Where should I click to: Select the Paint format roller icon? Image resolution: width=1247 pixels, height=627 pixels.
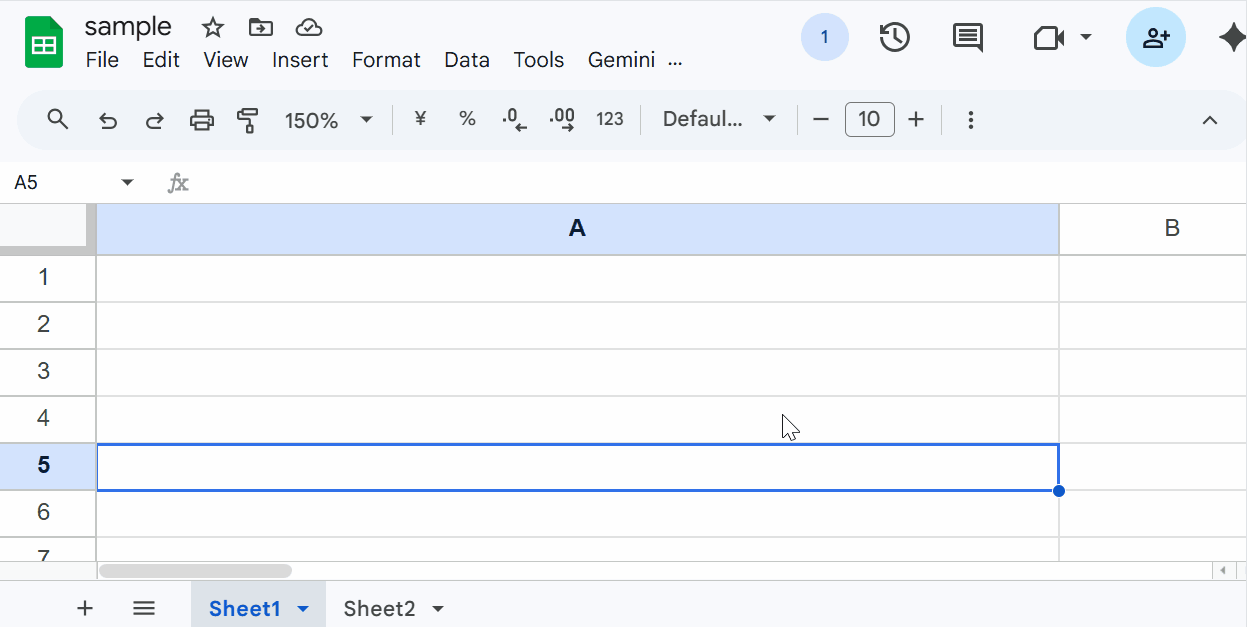pos(248,121)
